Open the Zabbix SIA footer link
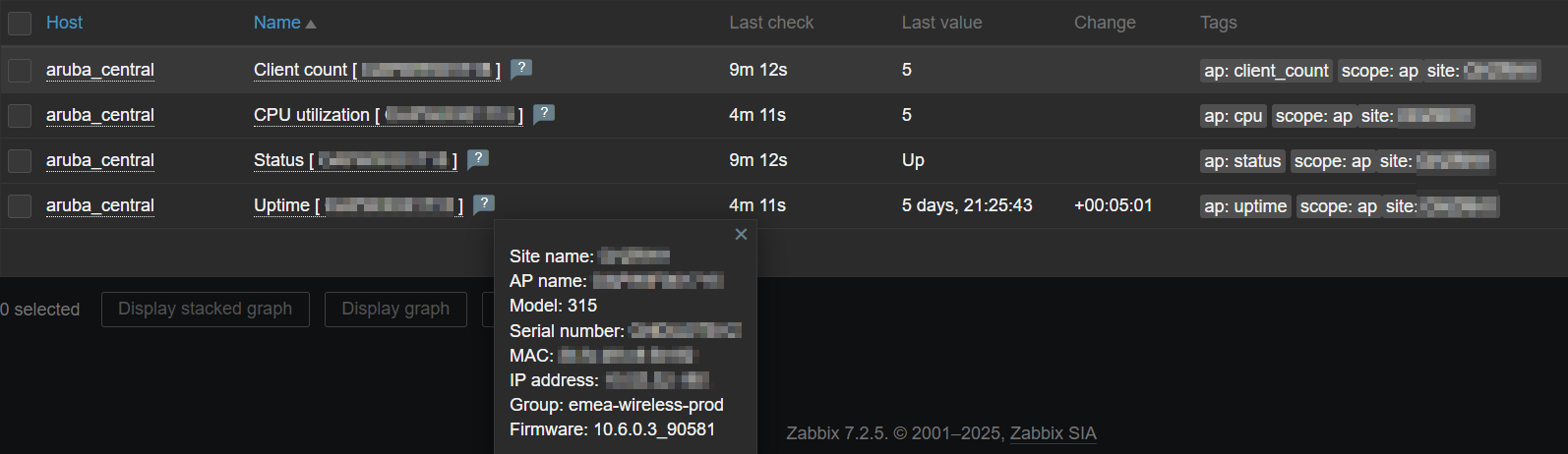1568x454 pixels. 1053,433
